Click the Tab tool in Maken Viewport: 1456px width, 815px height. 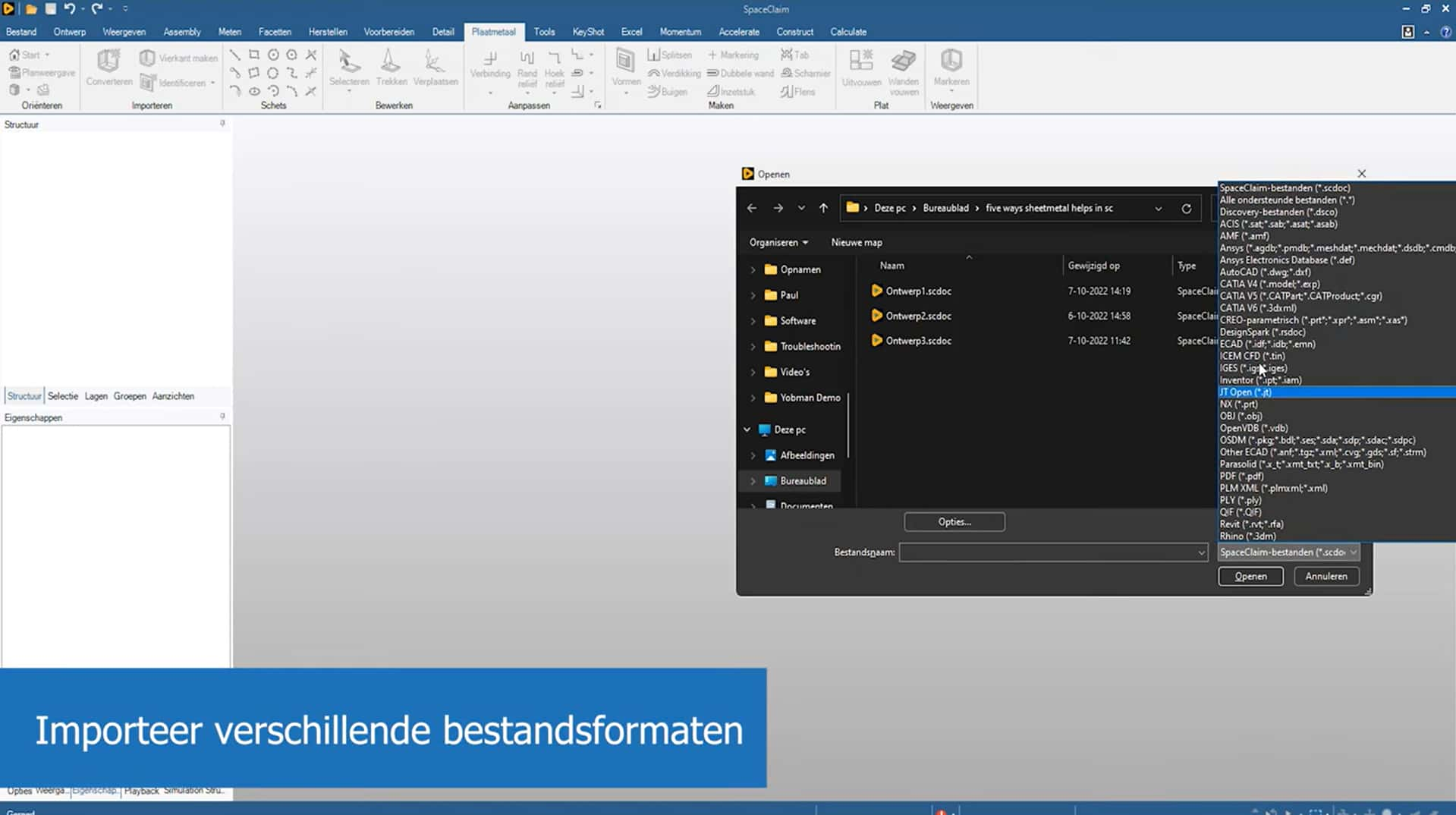pyautogui.click(x=794, y=55)
